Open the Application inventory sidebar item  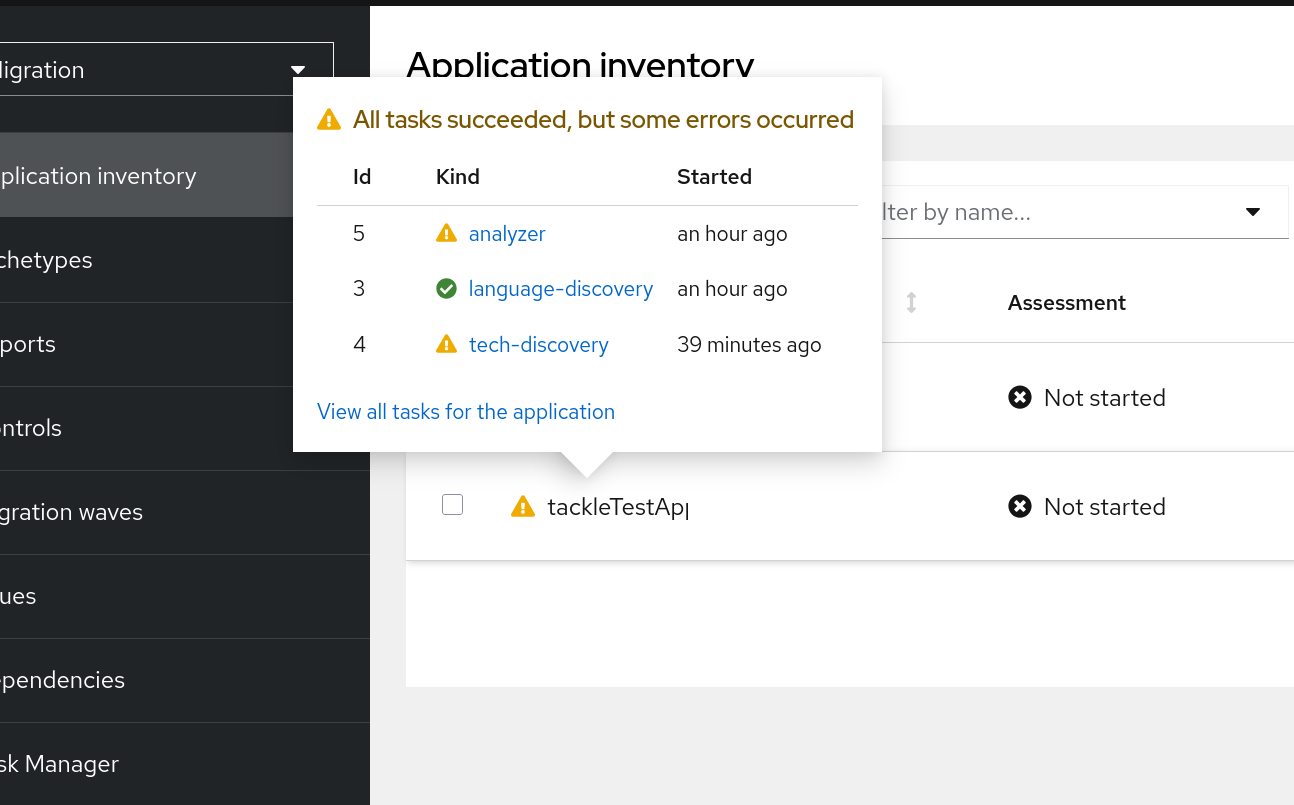point(100,176)
